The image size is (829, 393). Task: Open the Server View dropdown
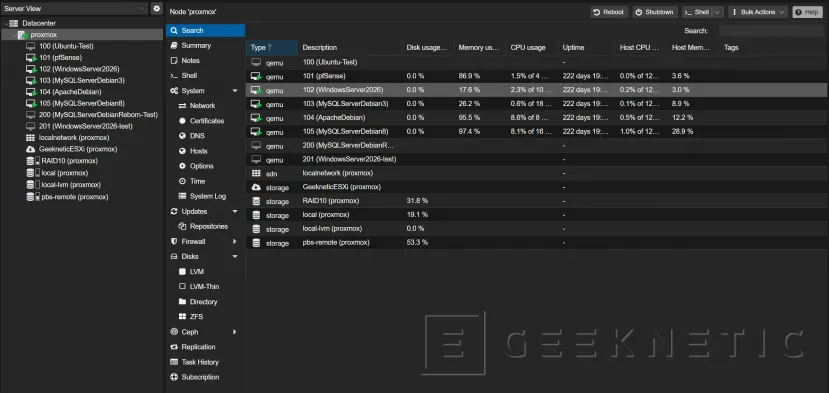click(75, 8)
